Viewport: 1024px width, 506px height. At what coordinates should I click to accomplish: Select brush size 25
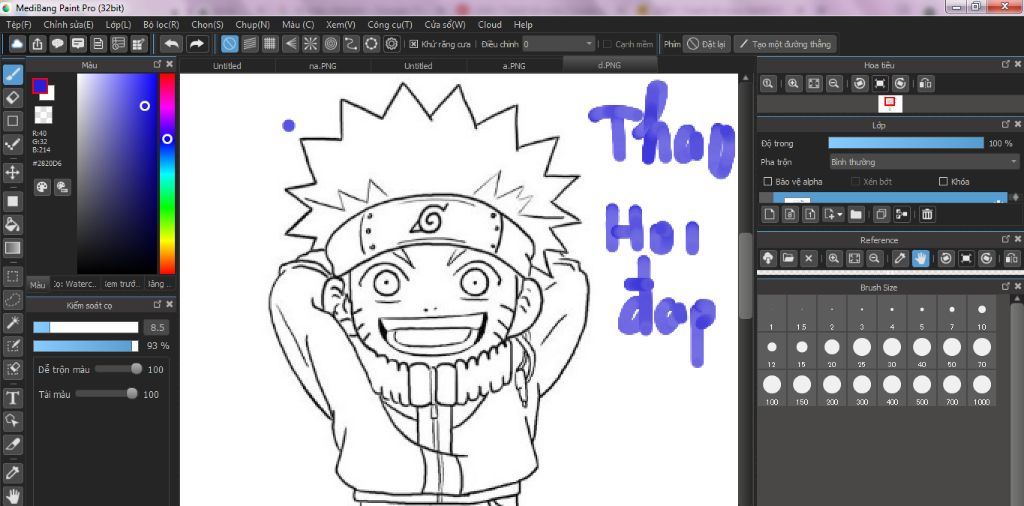tap(862, 353)
